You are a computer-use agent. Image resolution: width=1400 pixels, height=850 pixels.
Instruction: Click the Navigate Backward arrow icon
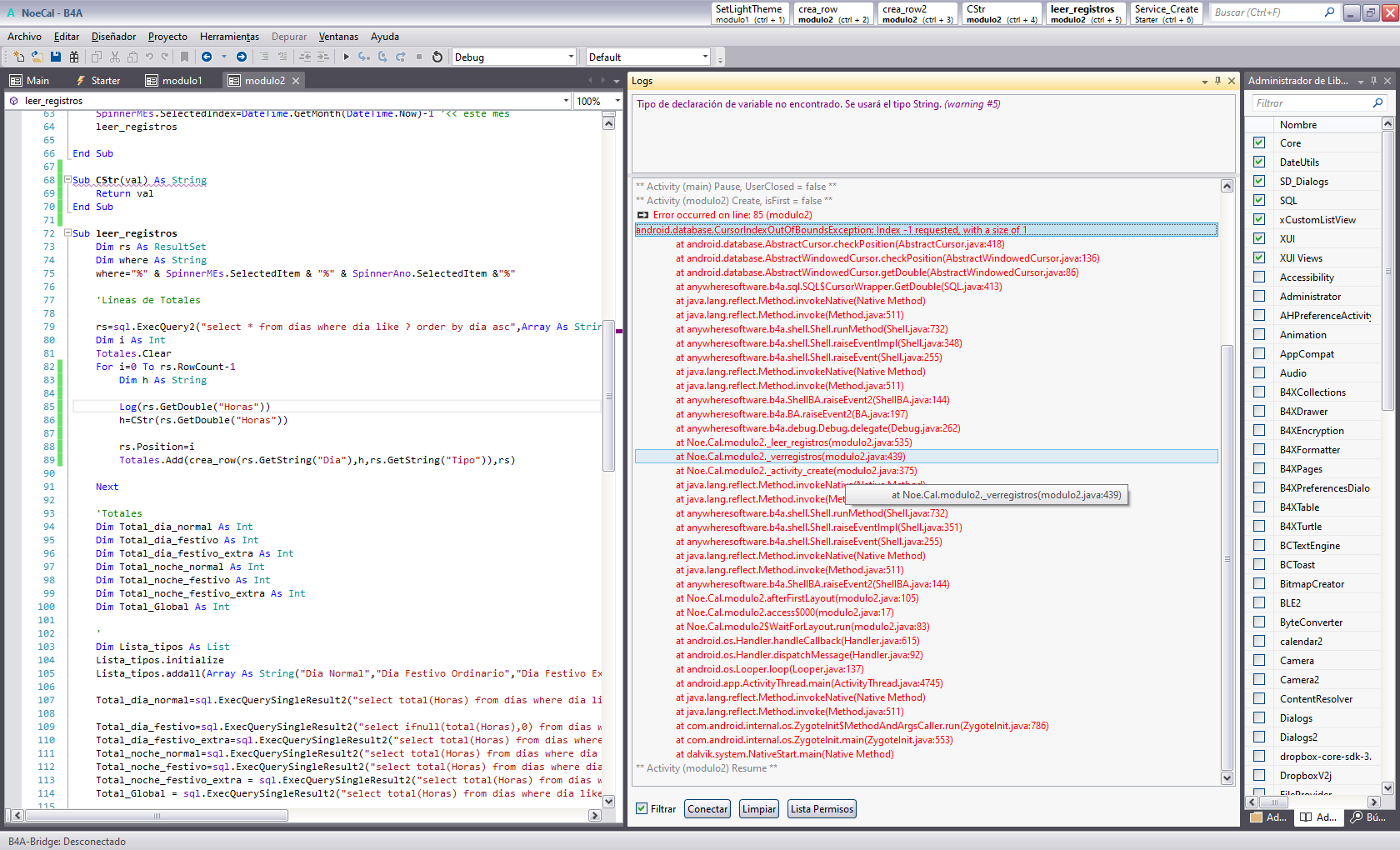tap(207, 57)
